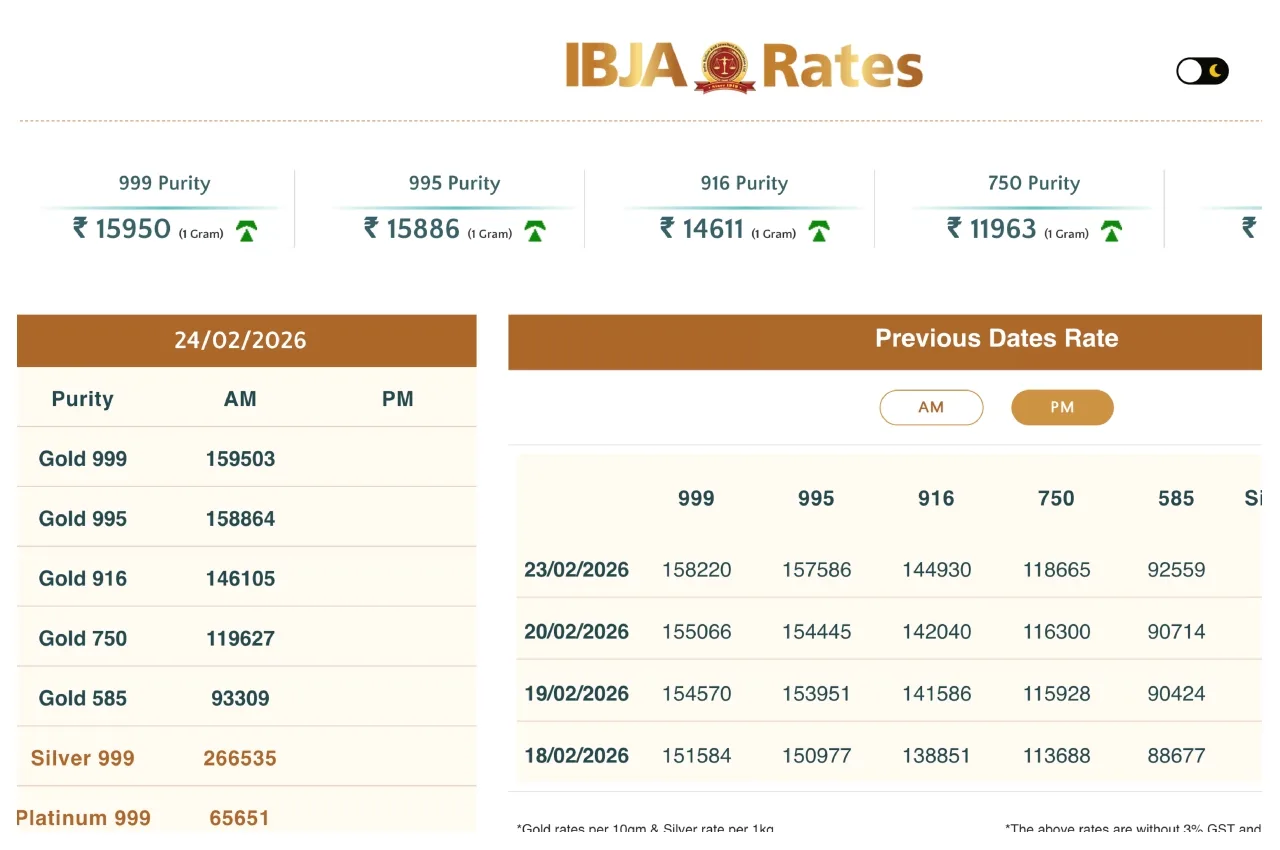
Task: Select the PM rates toggle button
Action: coord(1062,407)
